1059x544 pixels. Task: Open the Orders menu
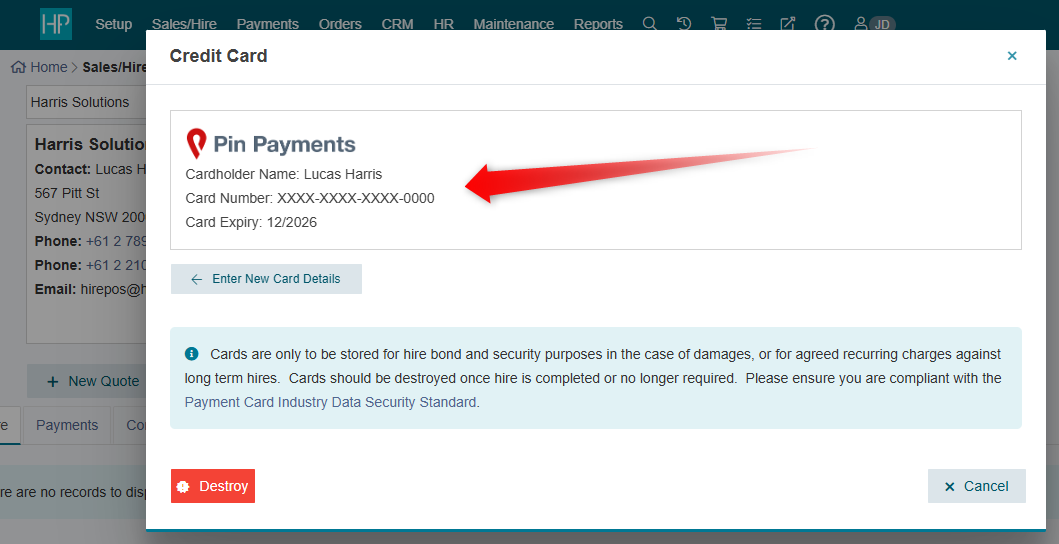pyautogui.click(x=340, y=24)
